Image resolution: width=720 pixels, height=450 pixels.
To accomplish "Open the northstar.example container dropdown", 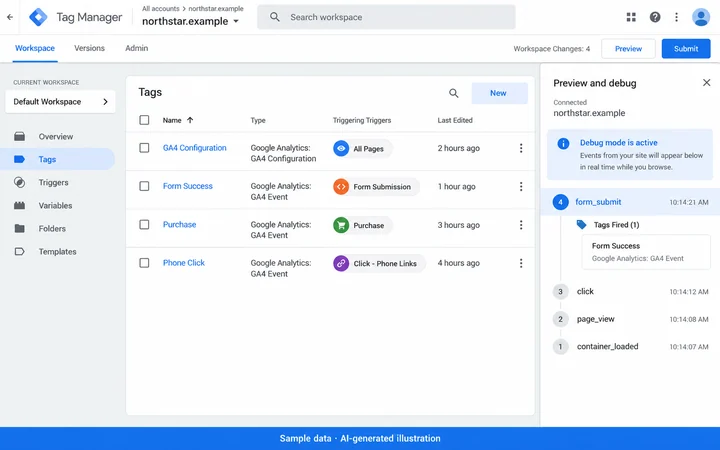I will pyautogui.click(x=191, y=21).
